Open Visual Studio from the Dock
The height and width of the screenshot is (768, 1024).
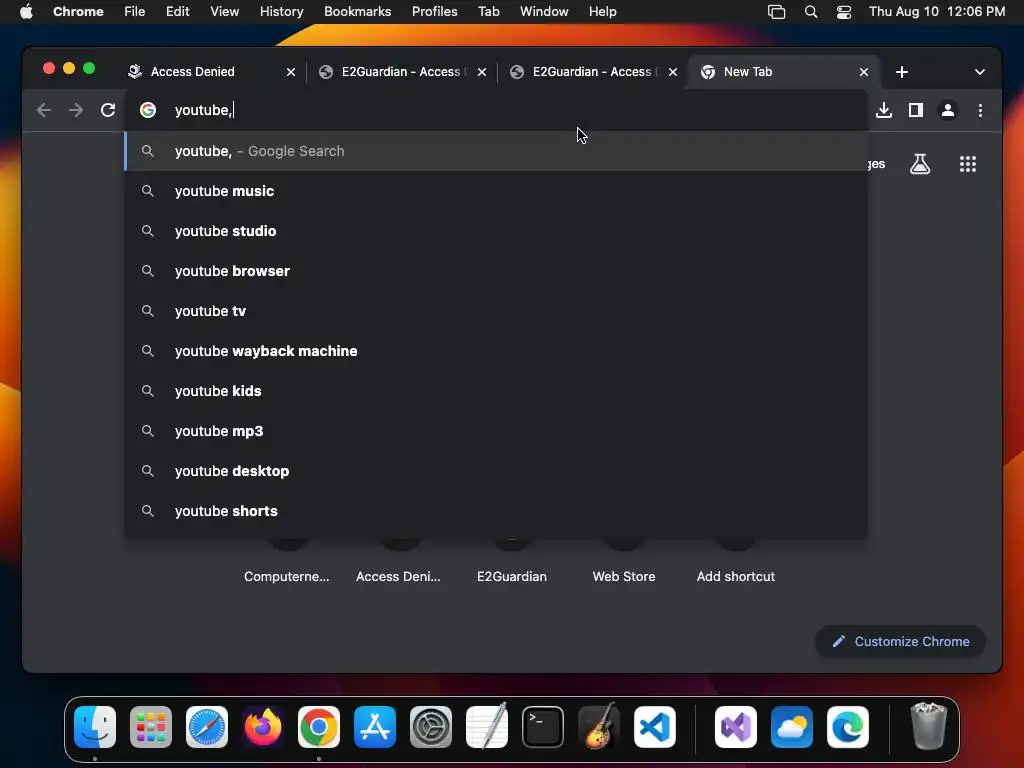[x=736, y=727]
